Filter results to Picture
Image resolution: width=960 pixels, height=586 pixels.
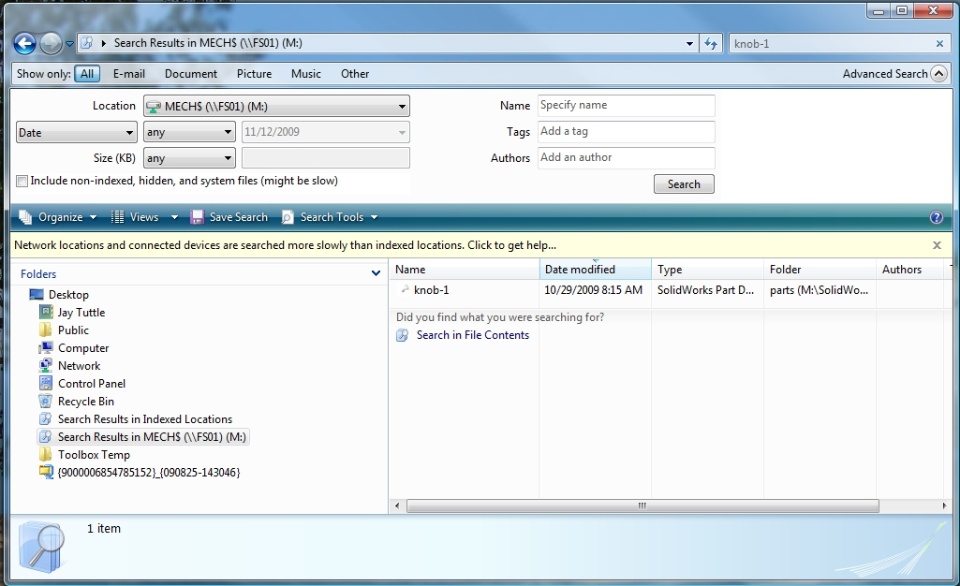click(254, 73)
